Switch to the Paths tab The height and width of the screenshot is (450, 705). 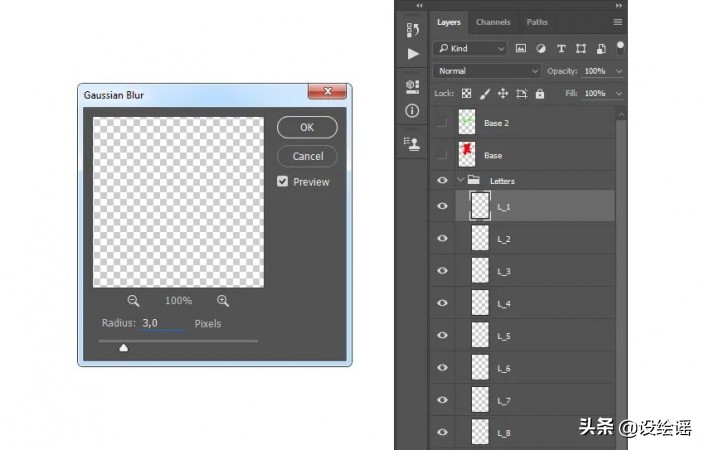[537, 22]
